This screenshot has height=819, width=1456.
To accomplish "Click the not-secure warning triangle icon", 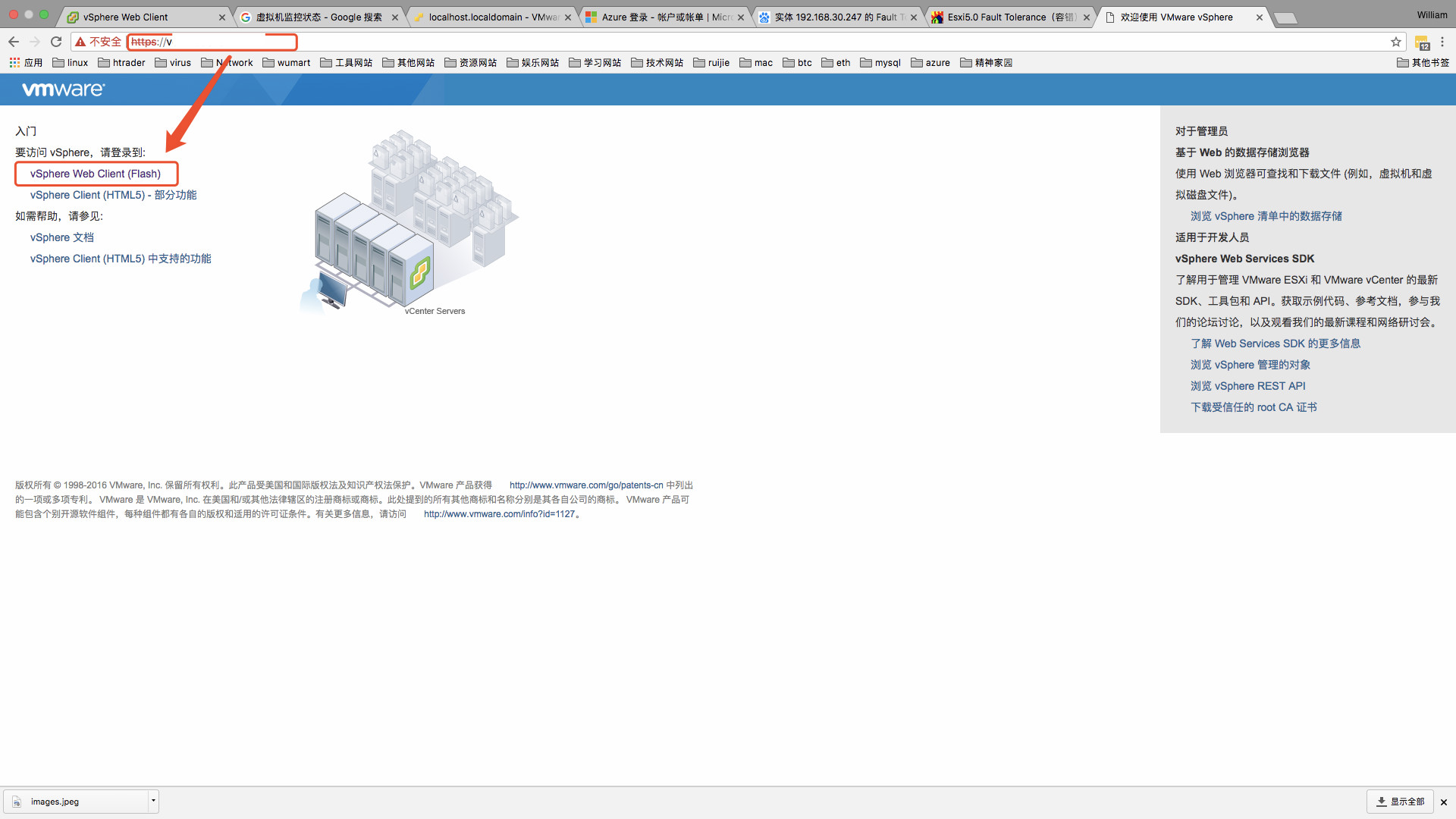I will point(80,42).
